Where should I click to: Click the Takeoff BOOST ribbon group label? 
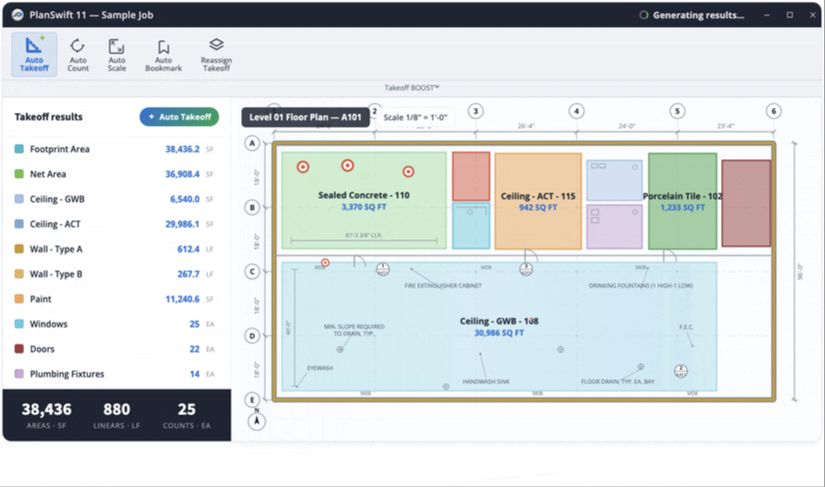(x=411, y=88)
